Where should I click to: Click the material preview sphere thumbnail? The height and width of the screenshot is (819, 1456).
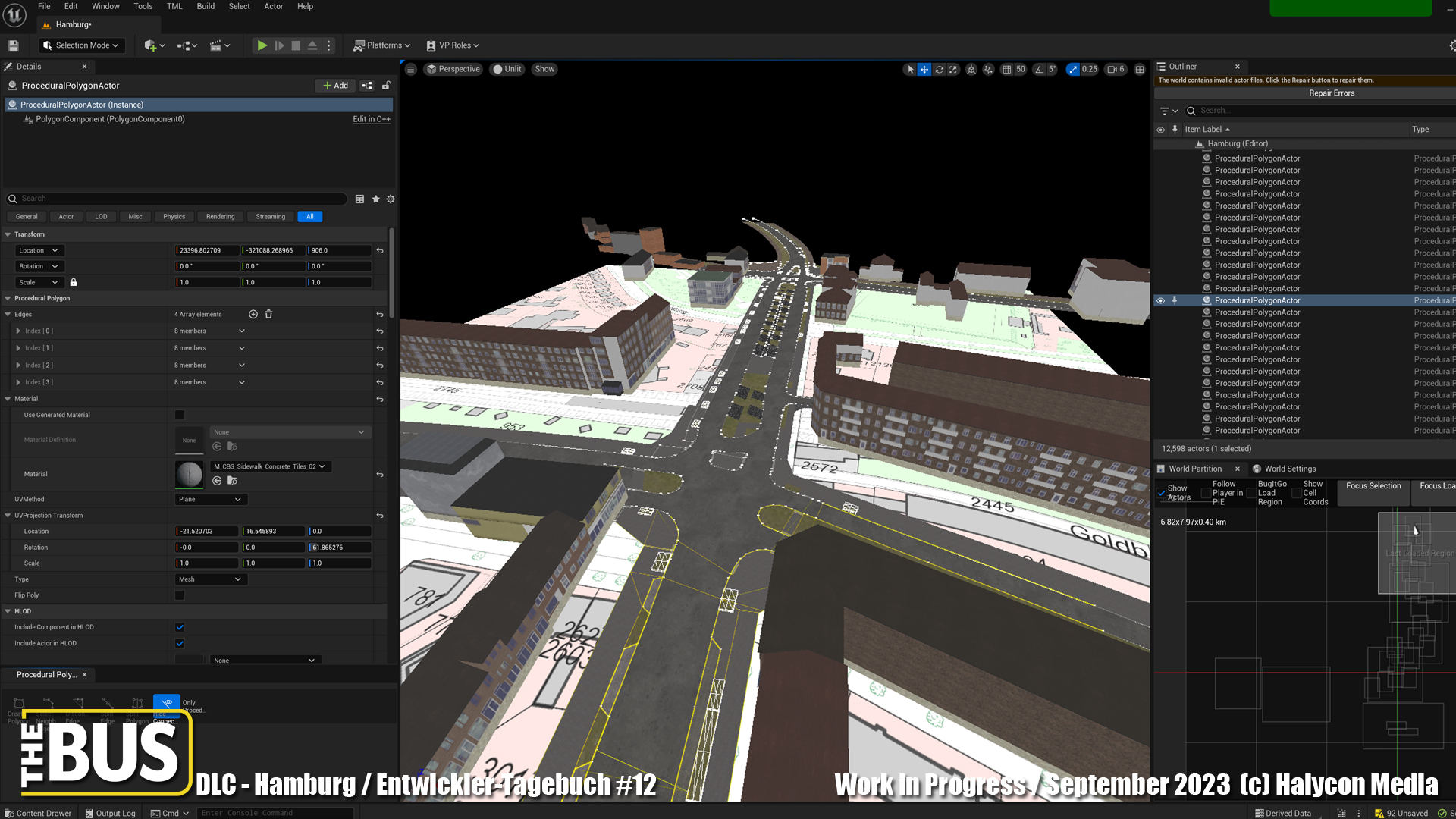tap(189, 474)
